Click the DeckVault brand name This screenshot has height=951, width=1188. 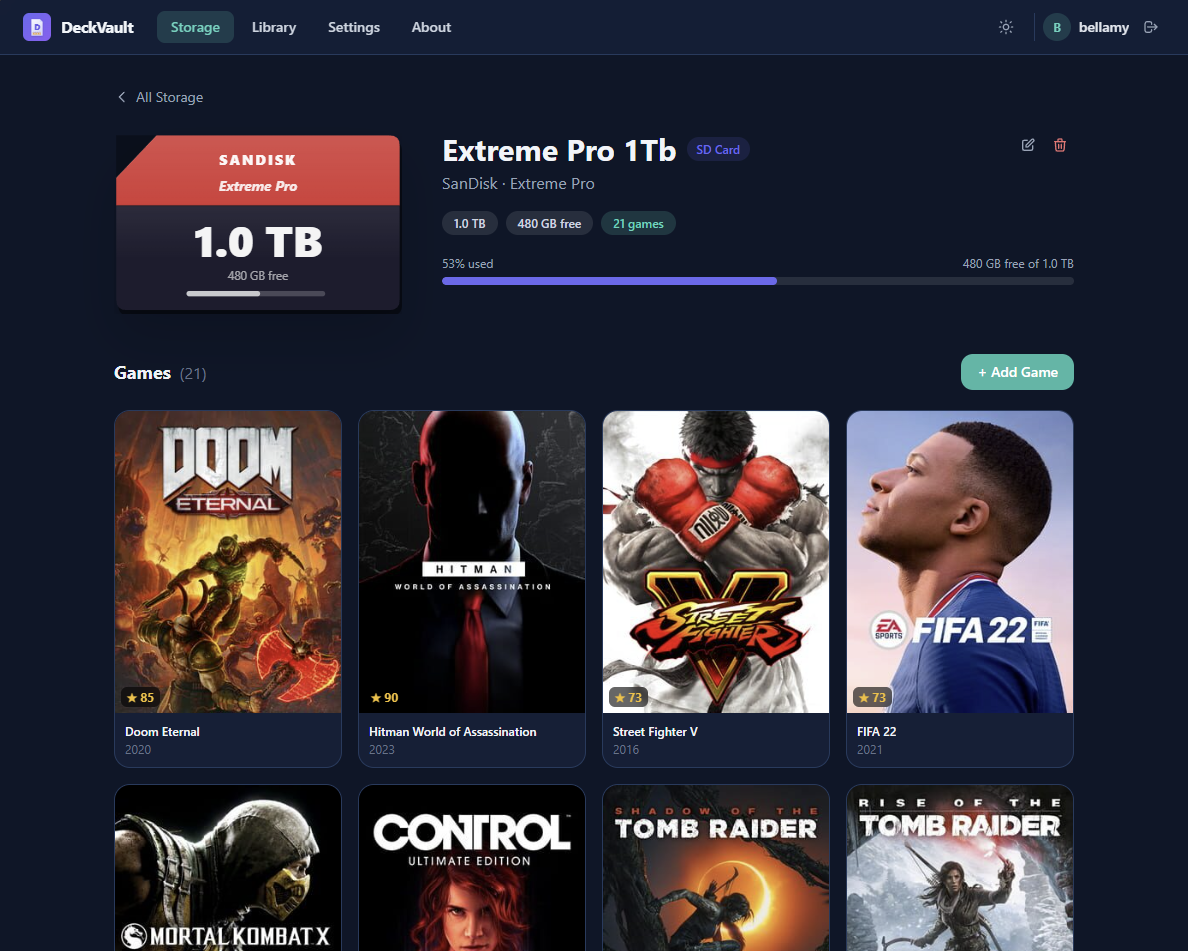click(97, 27)
